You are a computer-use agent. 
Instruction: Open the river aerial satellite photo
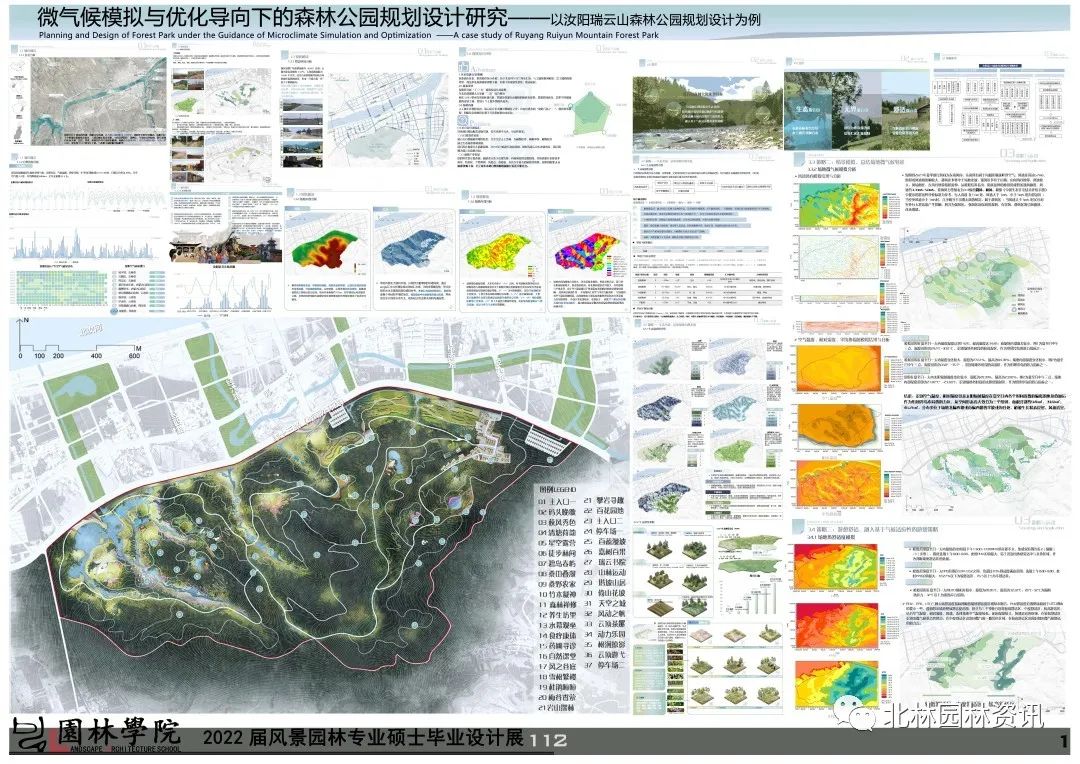98,101
